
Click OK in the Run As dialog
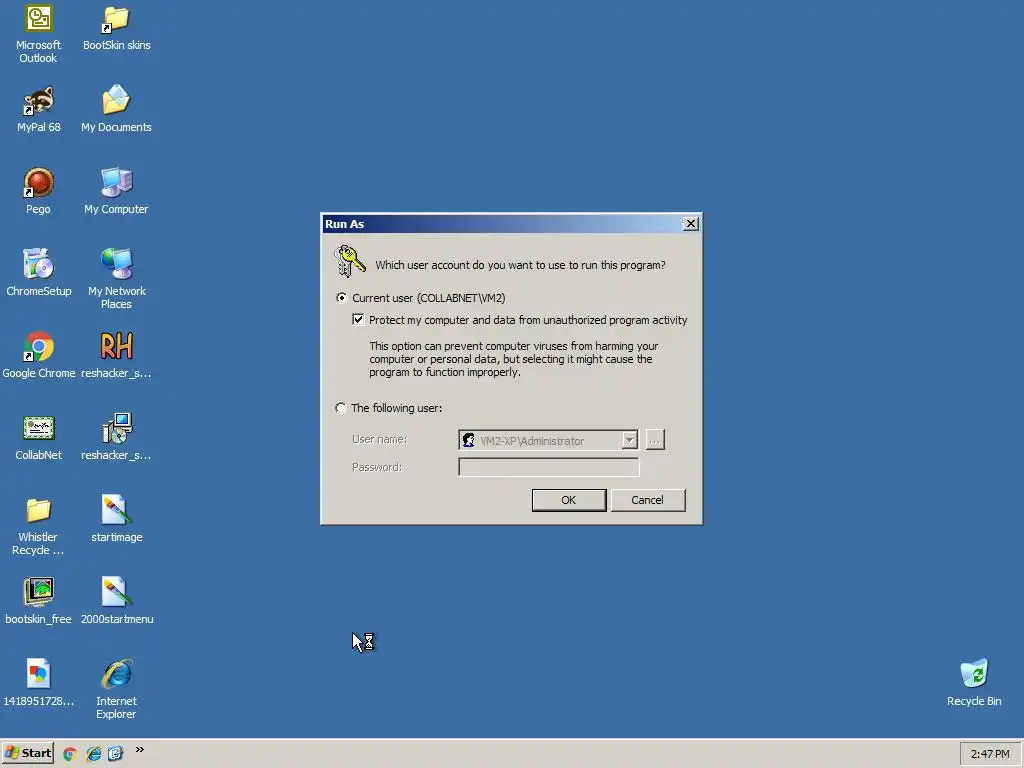(x=569, y=500)
